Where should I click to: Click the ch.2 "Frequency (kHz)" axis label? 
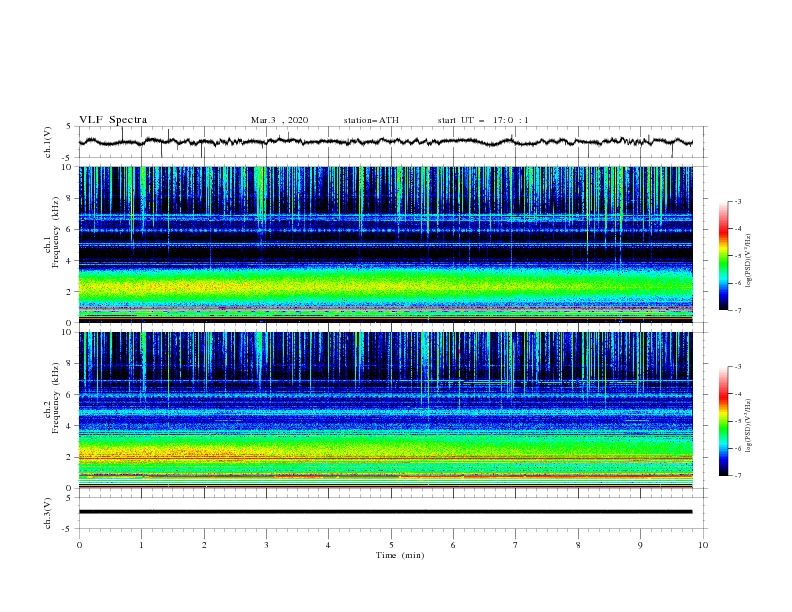point(56,398)
